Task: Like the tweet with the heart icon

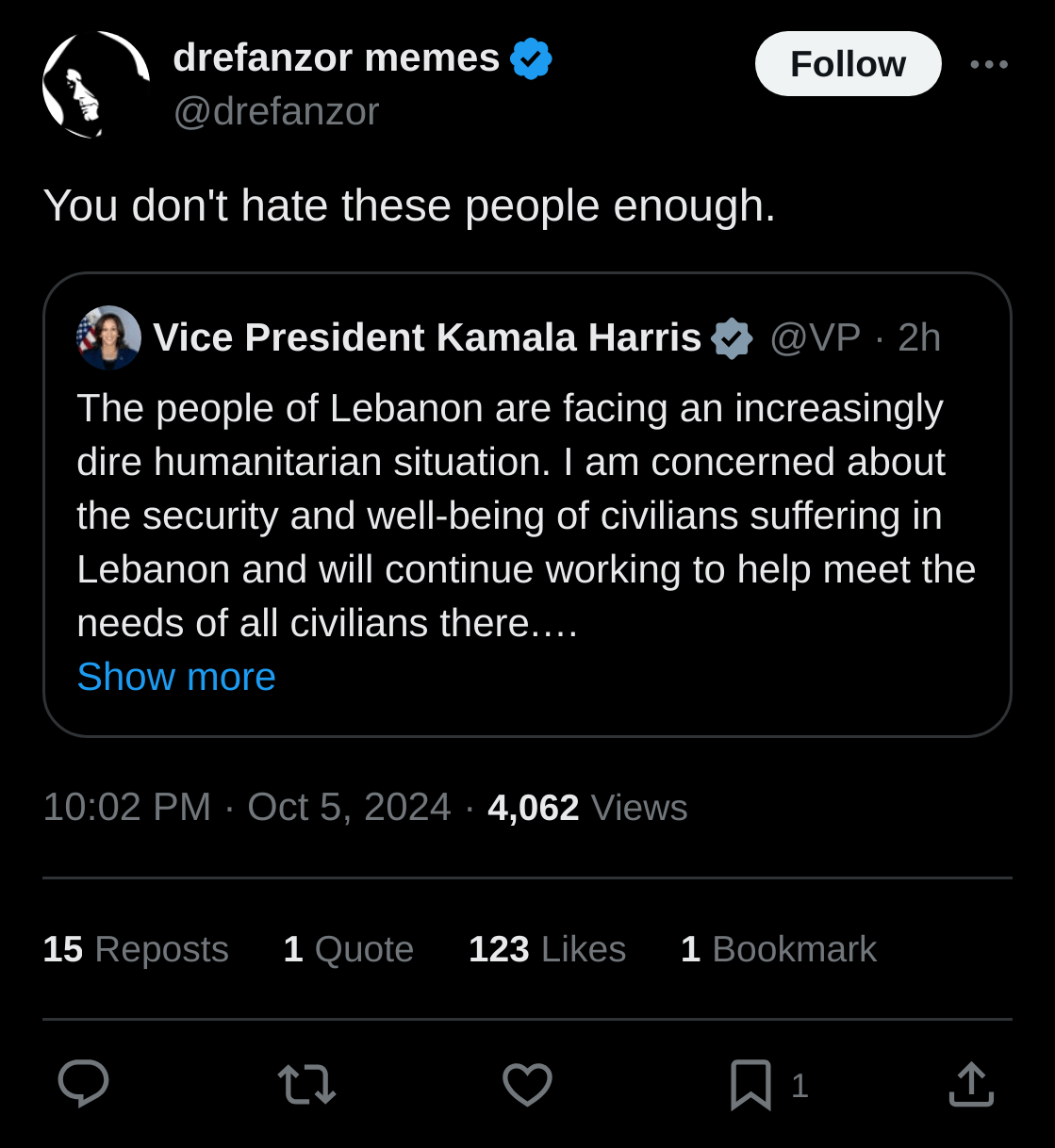Action: [527, 1084]
